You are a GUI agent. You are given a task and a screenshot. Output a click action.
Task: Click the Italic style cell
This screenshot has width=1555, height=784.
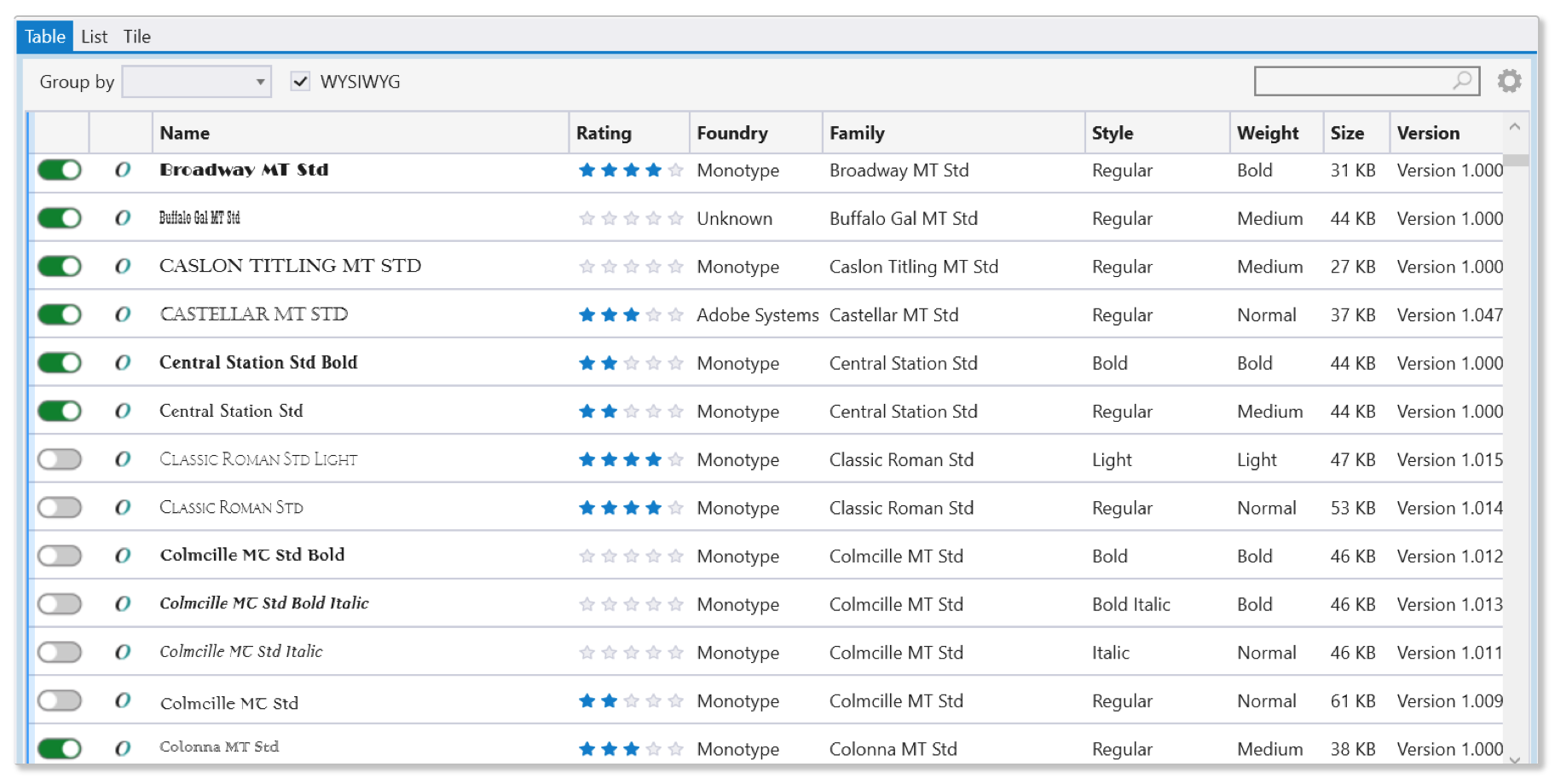[1110, 653]
